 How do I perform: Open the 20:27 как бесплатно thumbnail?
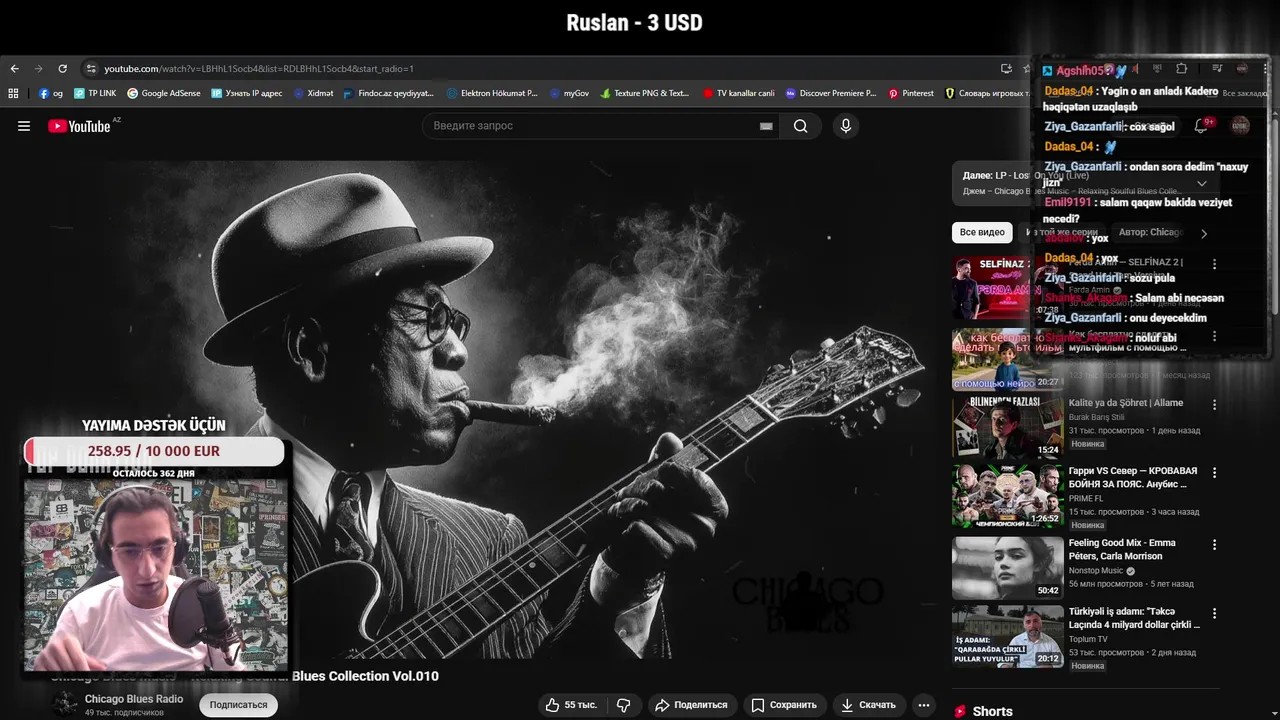tap(1007, 359)
